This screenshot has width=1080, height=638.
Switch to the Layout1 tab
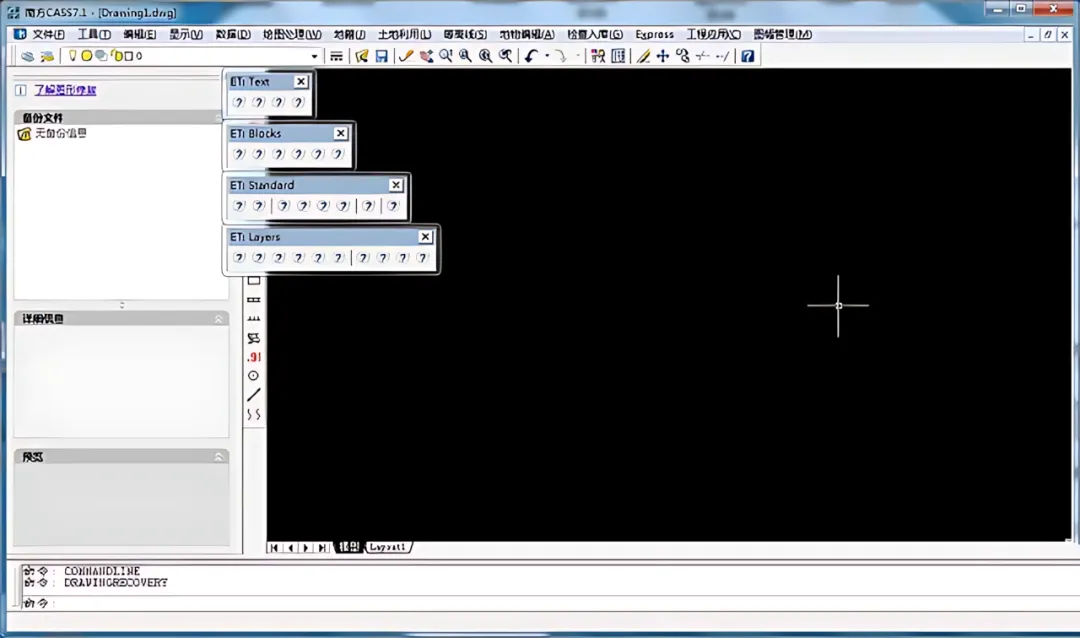point(388,547)
